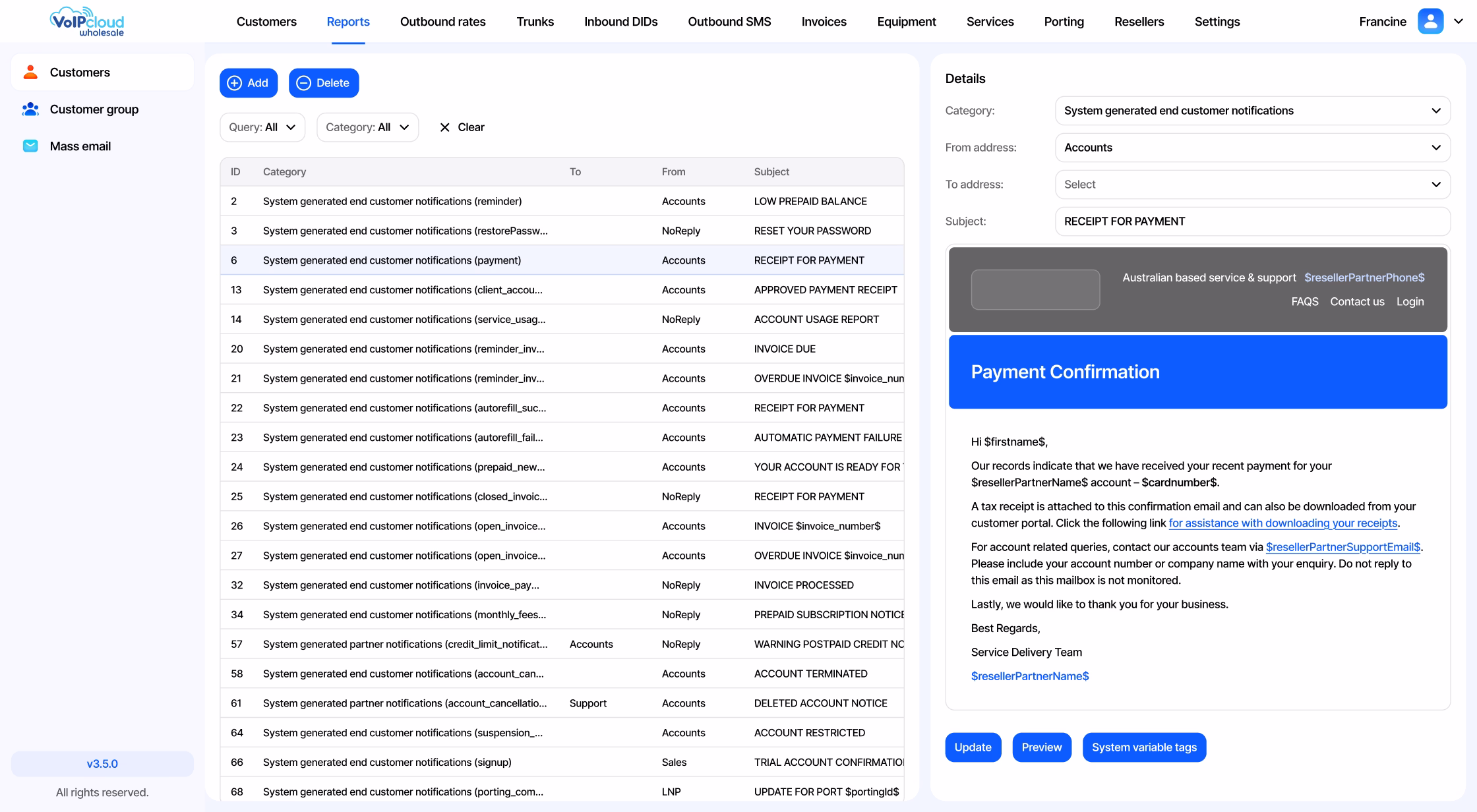
Task: Go to the Trunks menu
Action: tap(535, 22)
